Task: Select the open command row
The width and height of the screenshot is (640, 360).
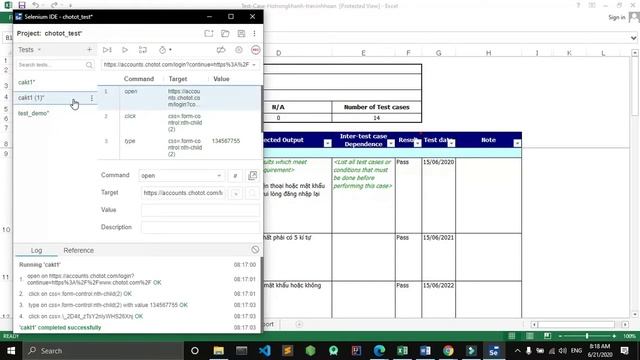Action: pyautogui.click(x=179, y=98)
